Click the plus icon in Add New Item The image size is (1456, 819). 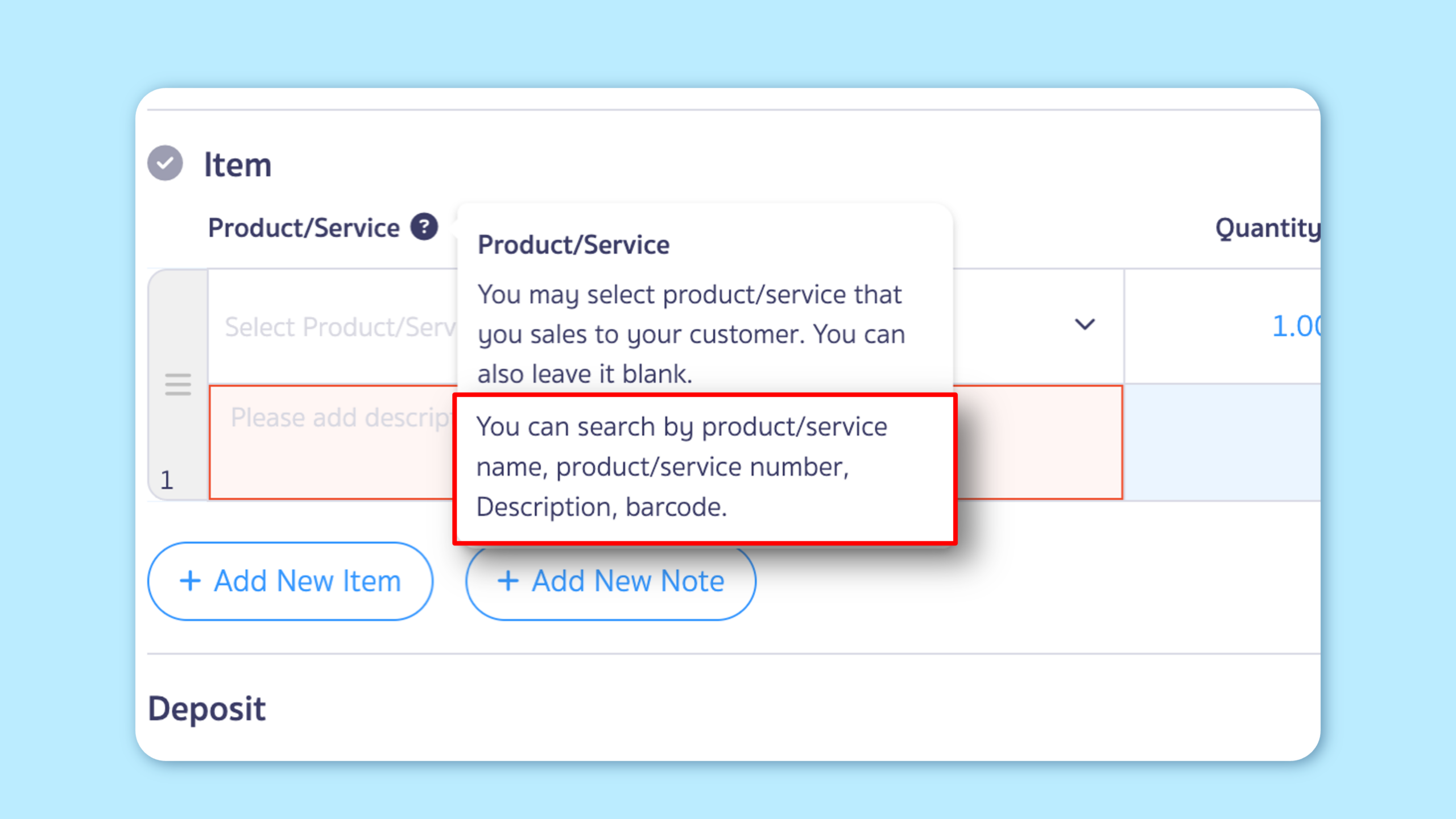coord(190,581)
